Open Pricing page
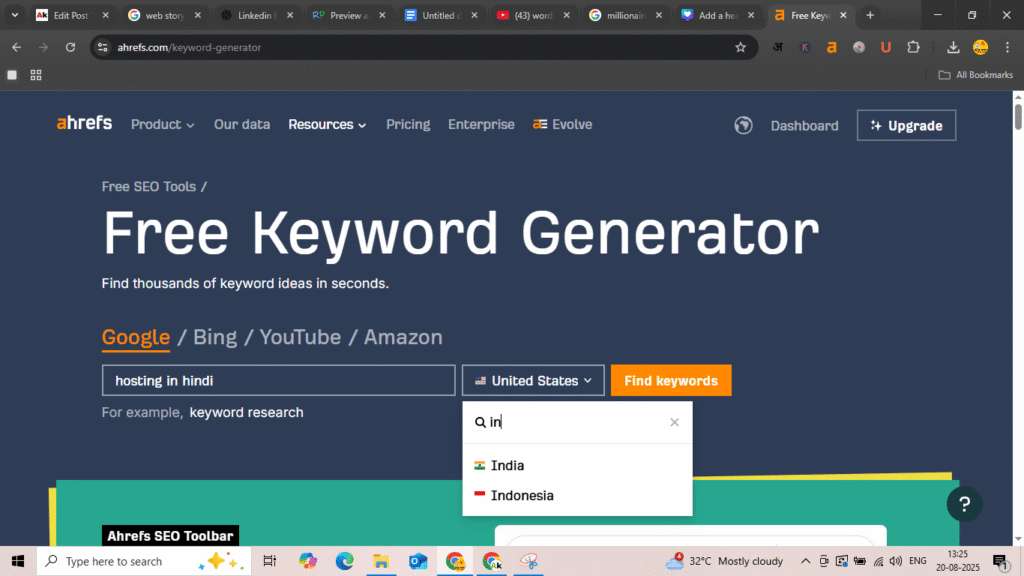This screenshot has height=576, width=1024. (408, 124)
